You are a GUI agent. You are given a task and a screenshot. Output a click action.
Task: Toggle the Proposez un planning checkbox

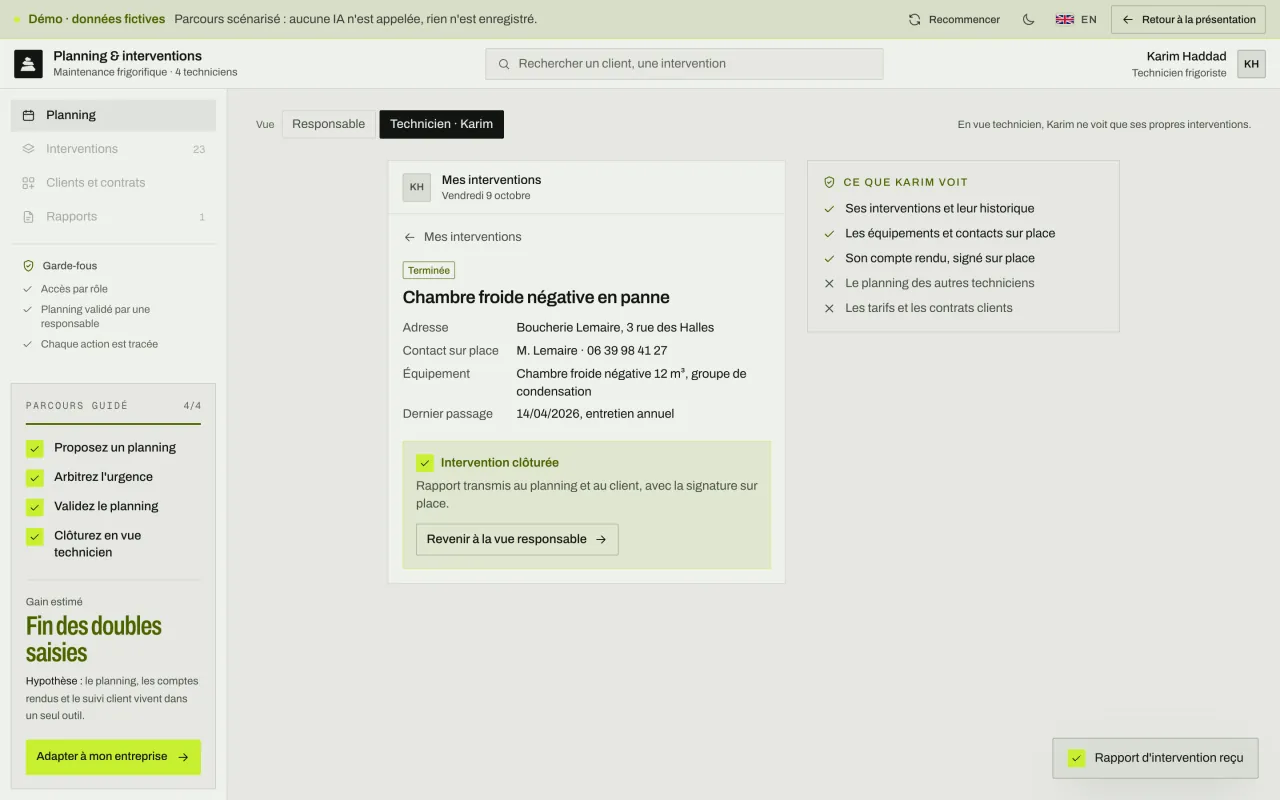35,448
